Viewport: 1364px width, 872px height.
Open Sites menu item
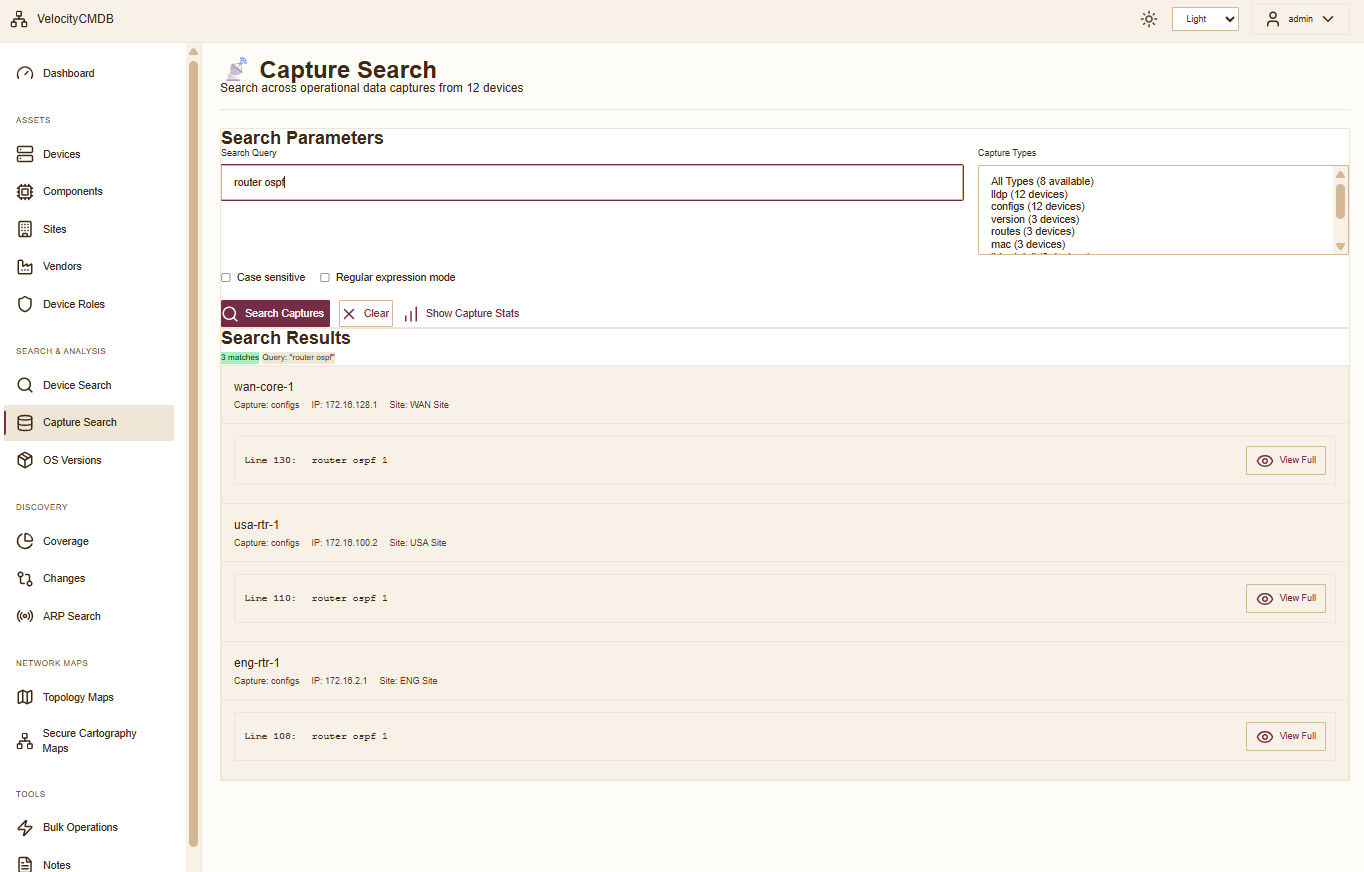click(89, 229)
